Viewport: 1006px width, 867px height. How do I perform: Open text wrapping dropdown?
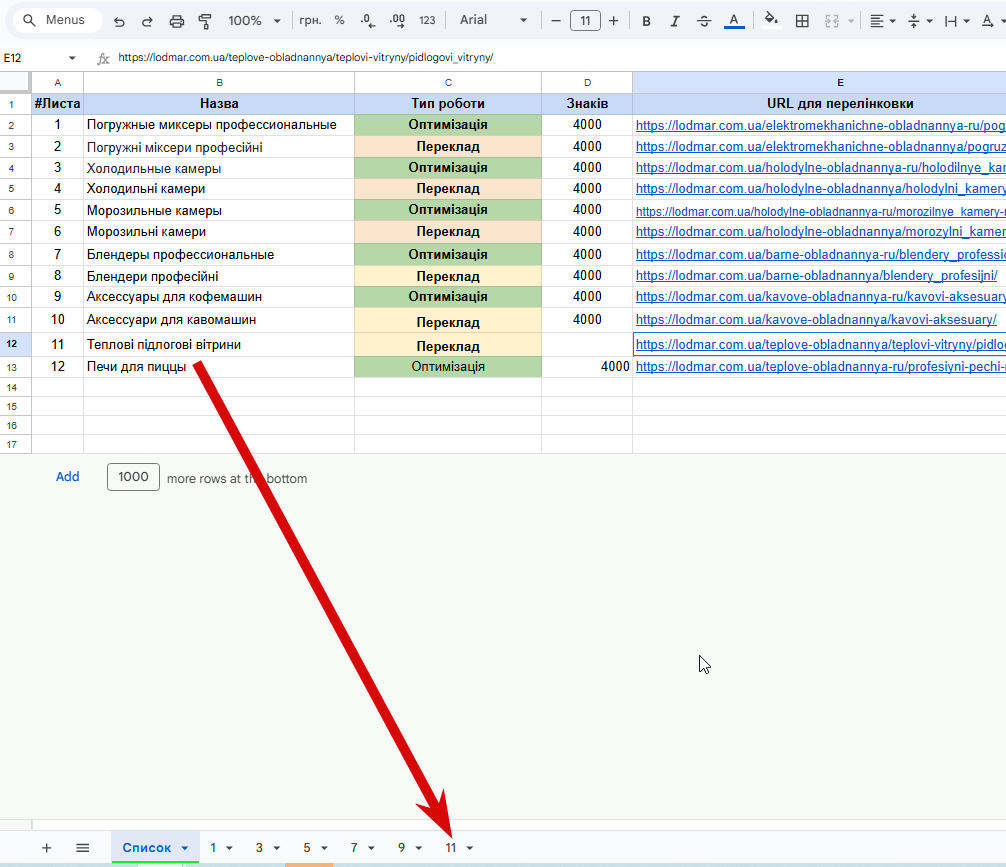[957, 21]
